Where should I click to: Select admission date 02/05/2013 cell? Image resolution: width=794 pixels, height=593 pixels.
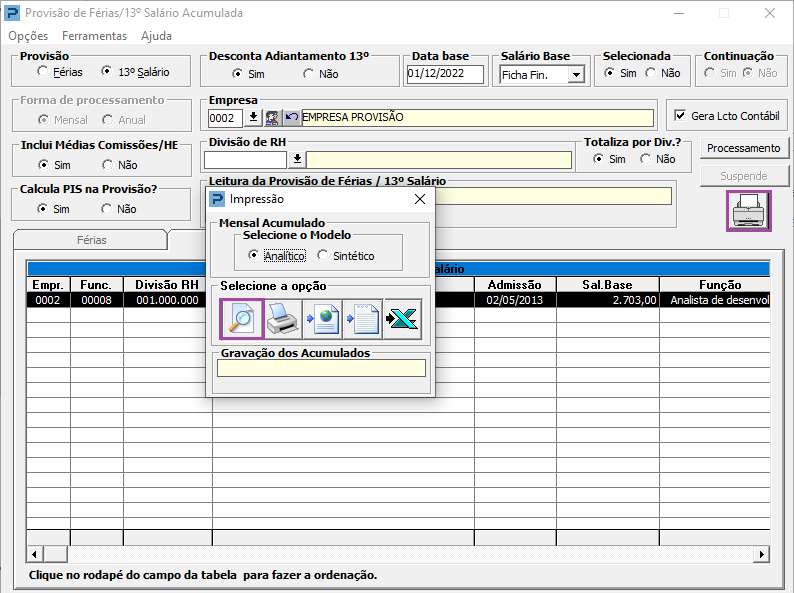(515, 300)
